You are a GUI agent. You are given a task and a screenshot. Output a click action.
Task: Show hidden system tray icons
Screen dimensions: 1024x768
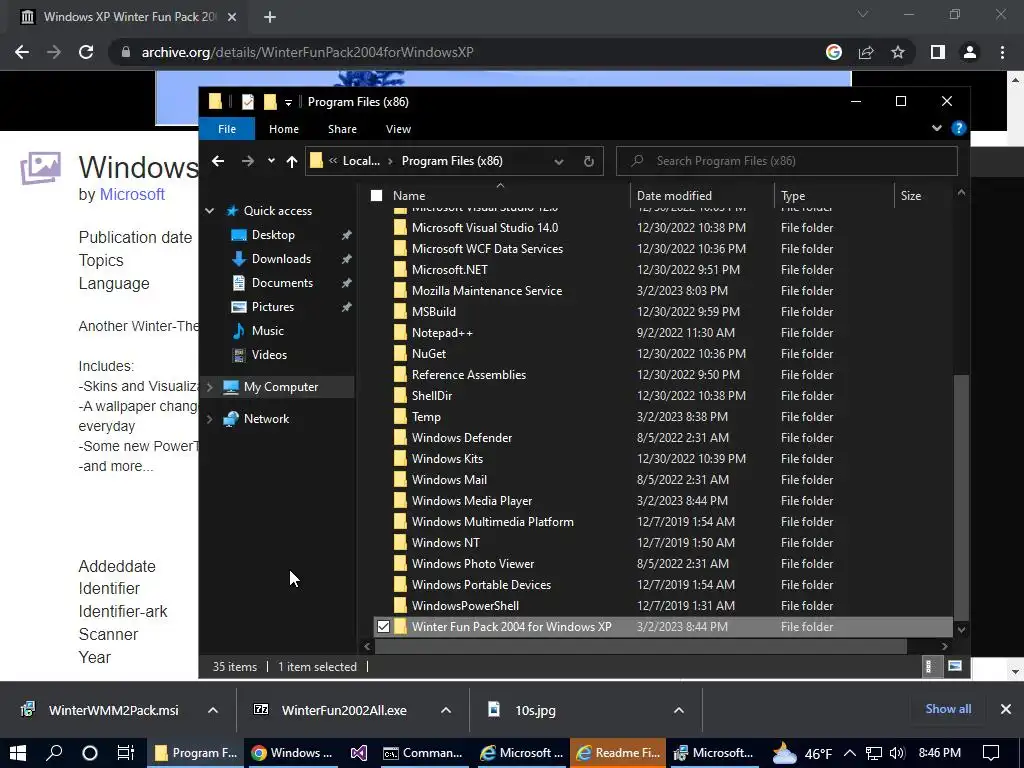coord(850,753)
